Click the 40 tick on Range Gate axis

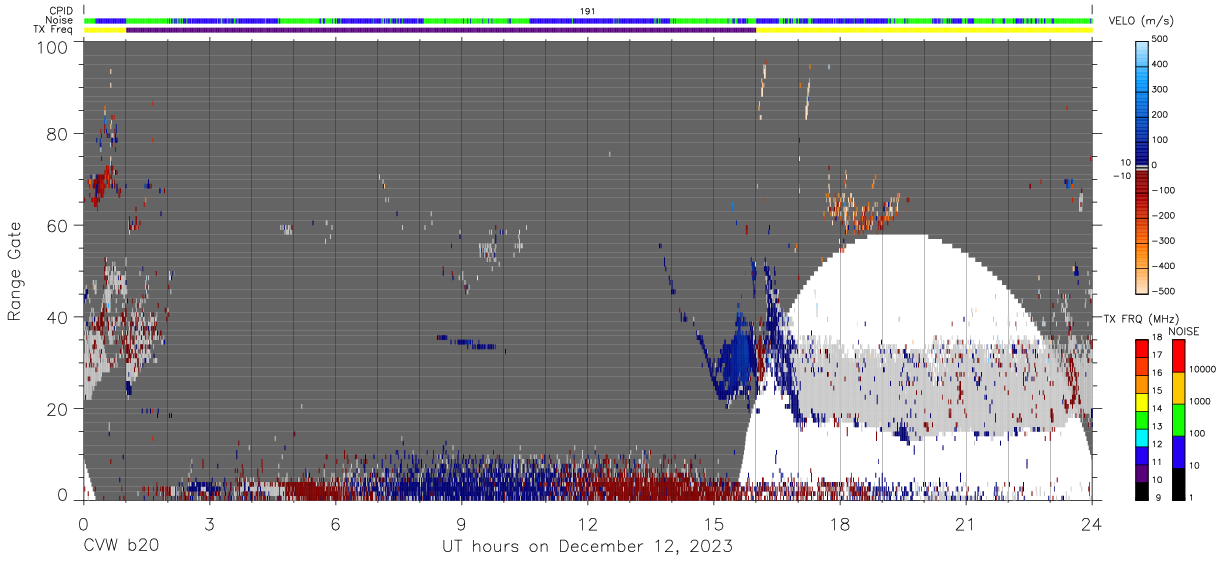59,318
